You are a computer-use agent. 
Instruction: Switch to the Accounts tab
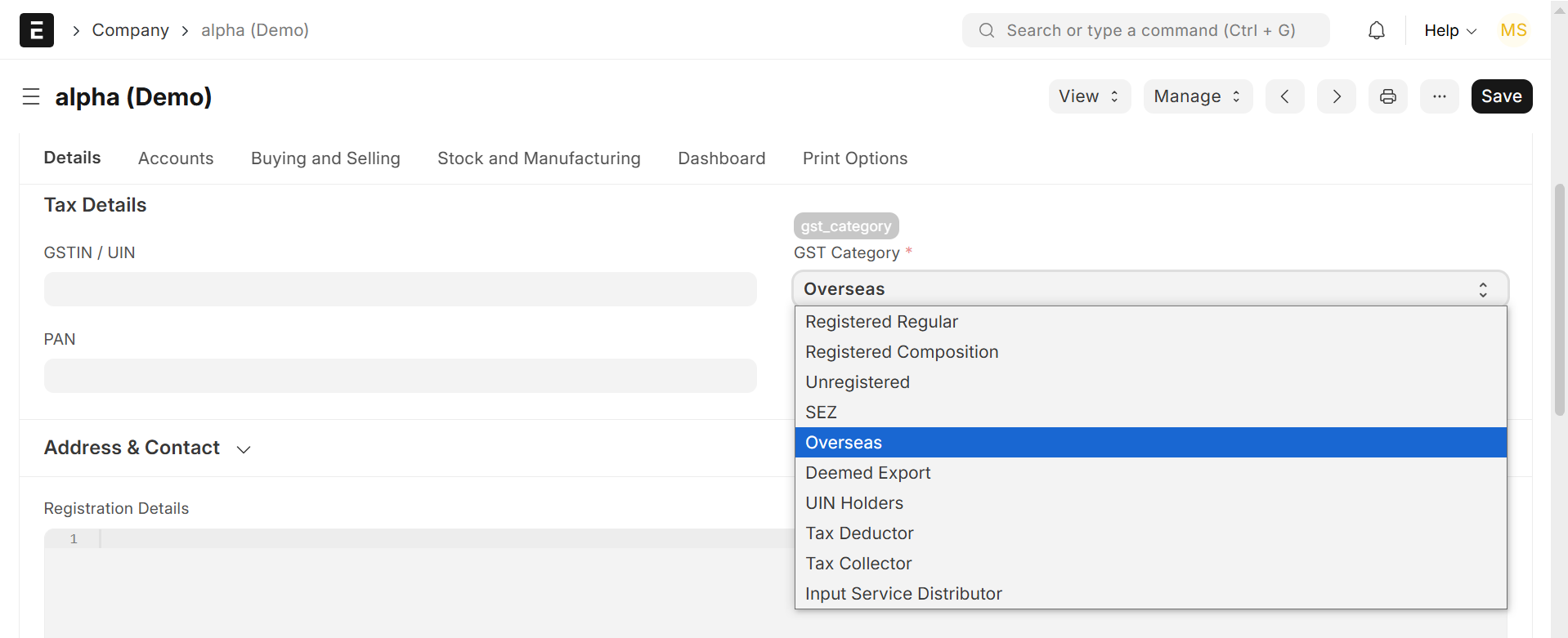[176, 158]
